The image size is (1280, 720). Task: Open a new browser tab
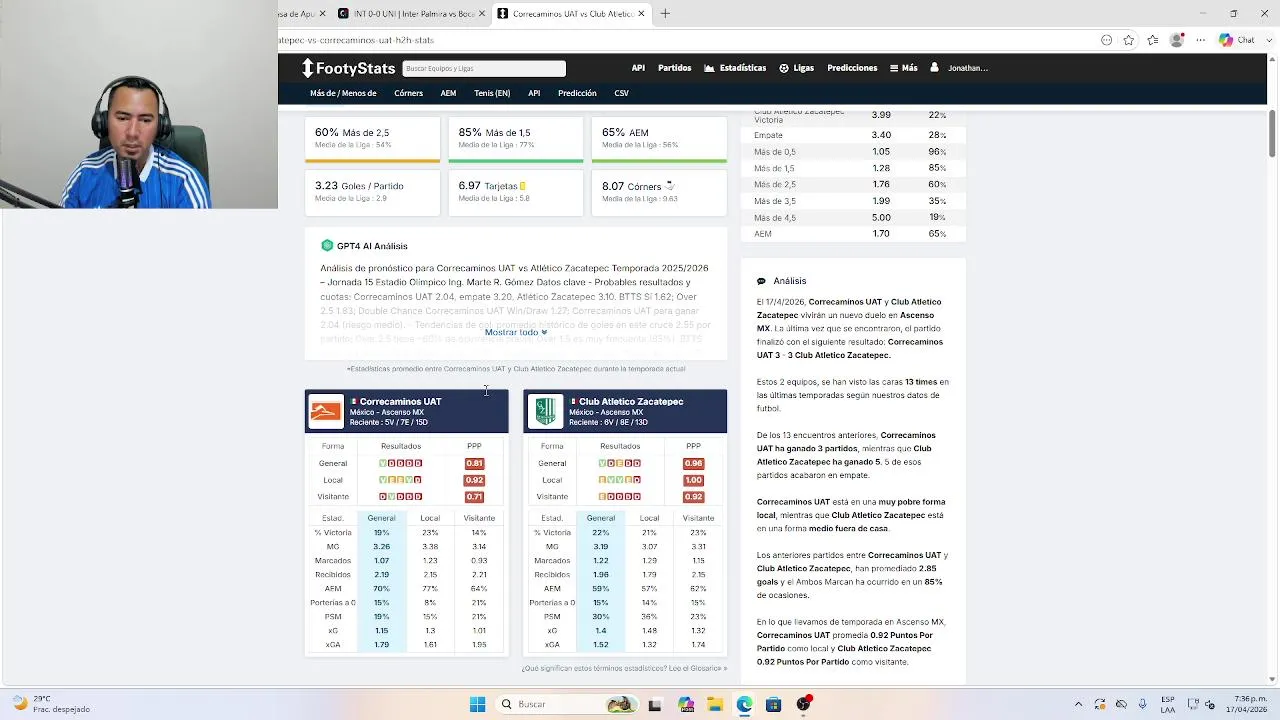click(x=665, y=14)
